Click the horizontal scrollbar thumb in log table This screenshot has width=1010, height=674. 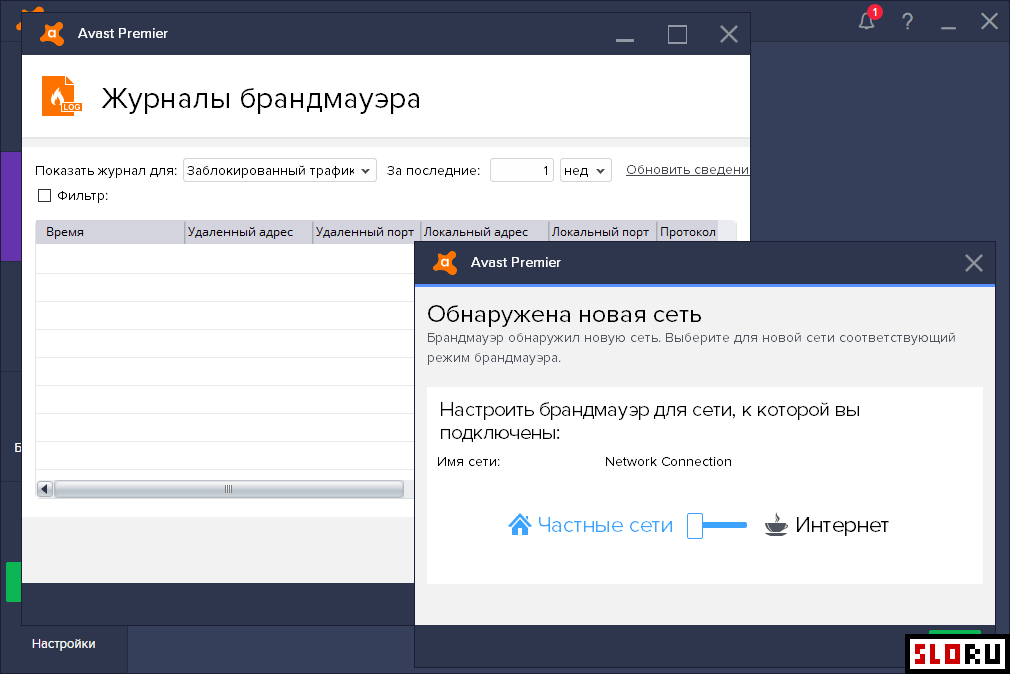229,489
